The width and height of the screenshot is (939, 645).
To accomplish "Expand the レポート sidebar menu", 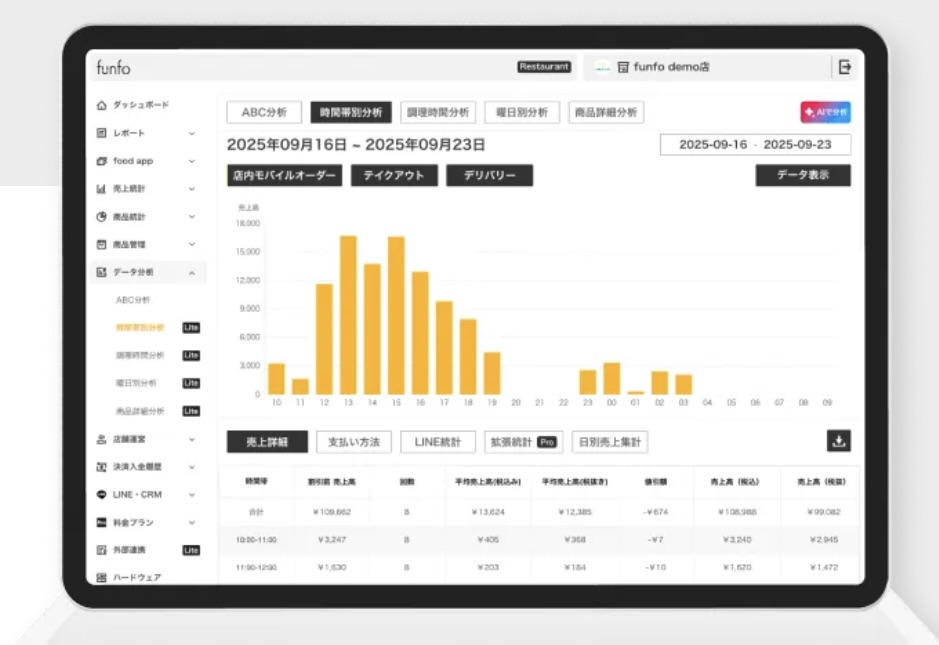I will coord(191,133).
